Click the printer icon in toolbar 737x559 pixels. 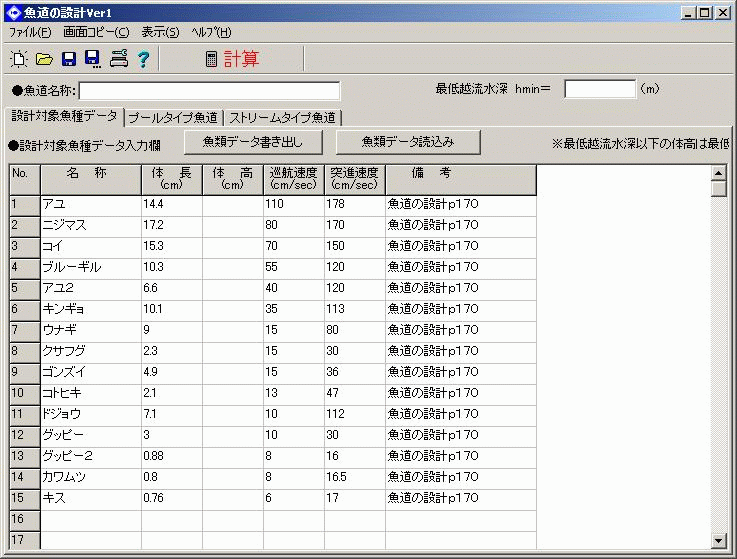pyautogui.click(x=119, y=59)
